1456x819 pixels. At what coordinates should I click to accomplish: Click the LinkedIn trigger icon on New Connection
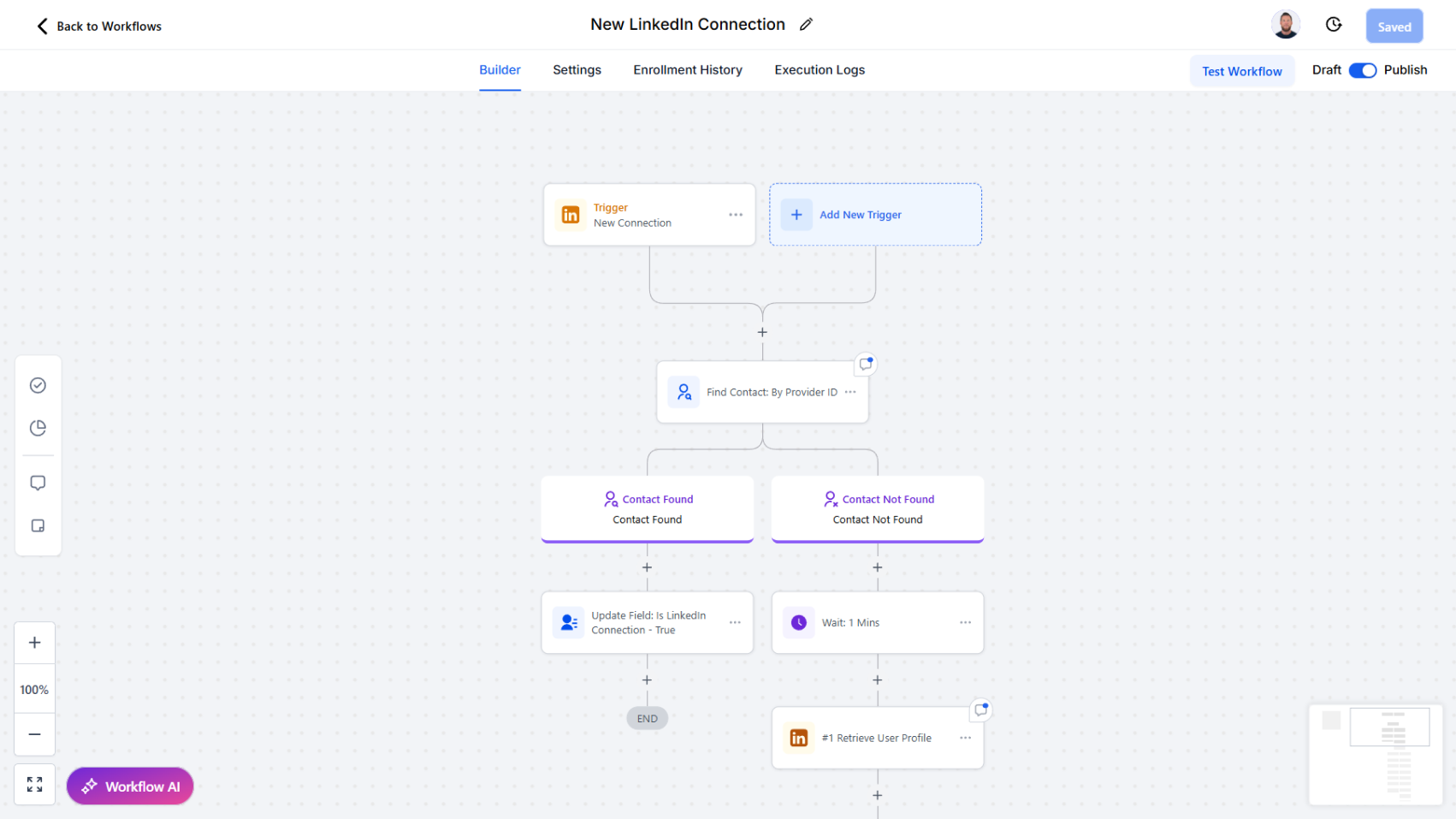coord(570,215)
